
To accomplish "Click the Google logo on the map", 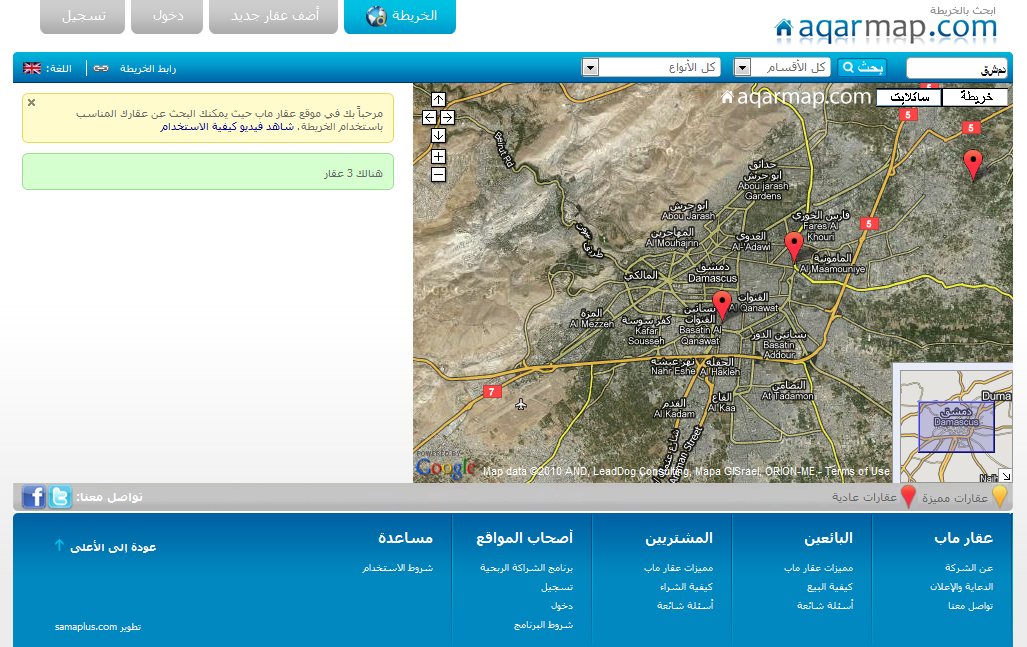I will (x=445, y=467).
